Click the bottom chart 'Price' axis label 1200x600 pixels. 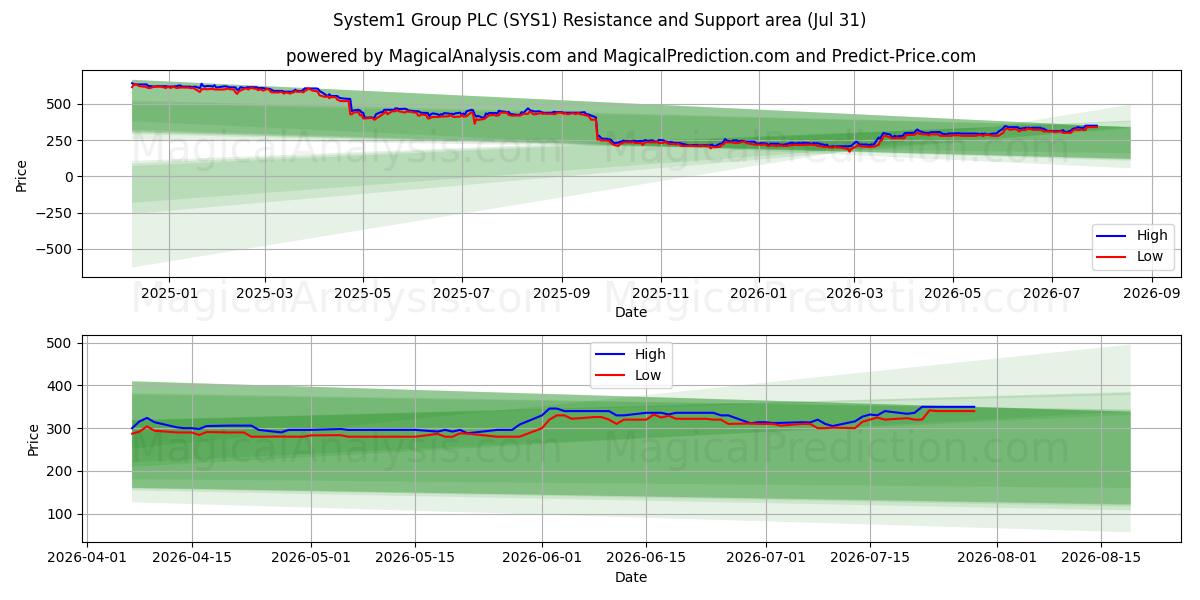pyautogui.click(x=34, y=439)
